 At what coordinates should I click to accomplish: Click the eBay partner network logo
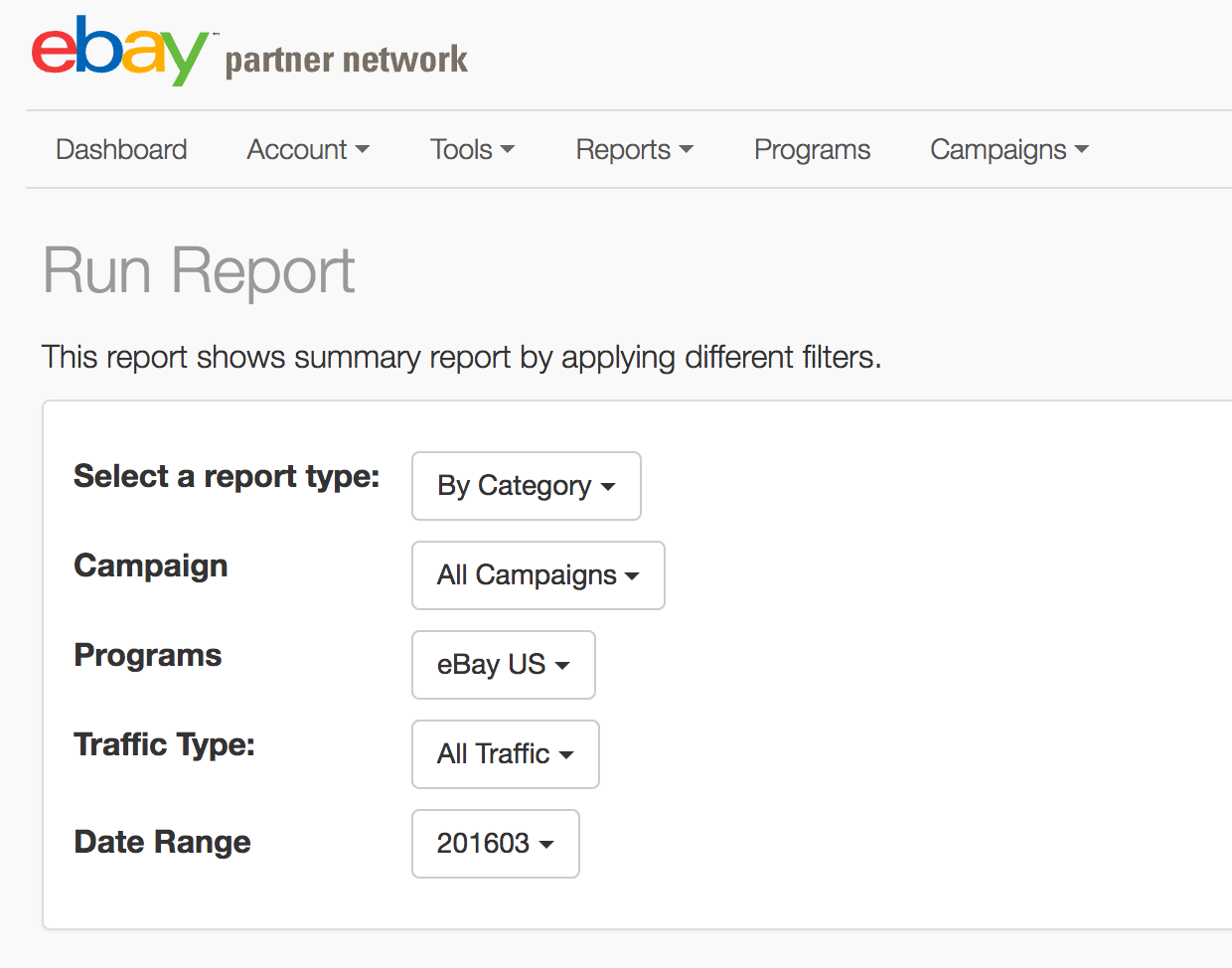249,52
